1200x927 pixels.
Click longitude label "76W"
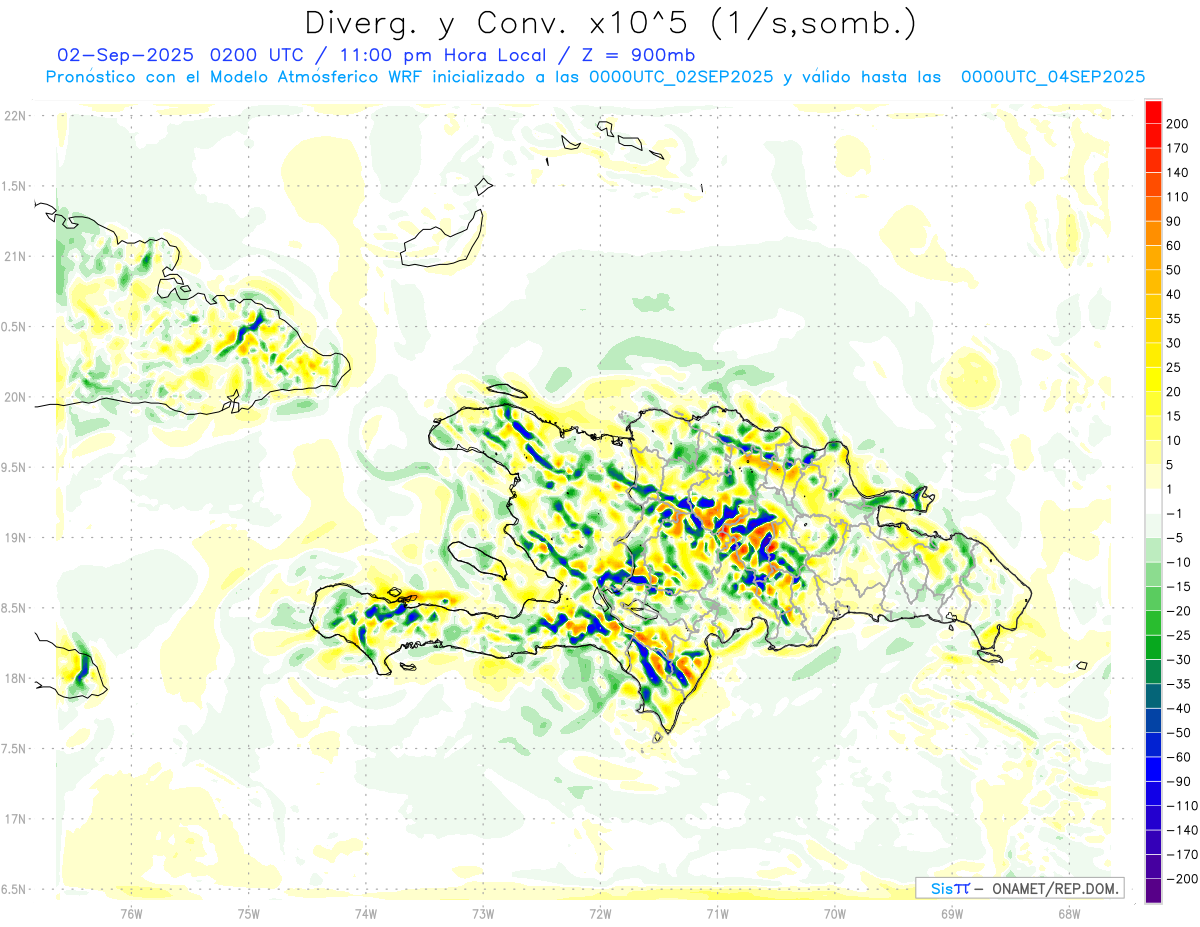pos(131,912)
